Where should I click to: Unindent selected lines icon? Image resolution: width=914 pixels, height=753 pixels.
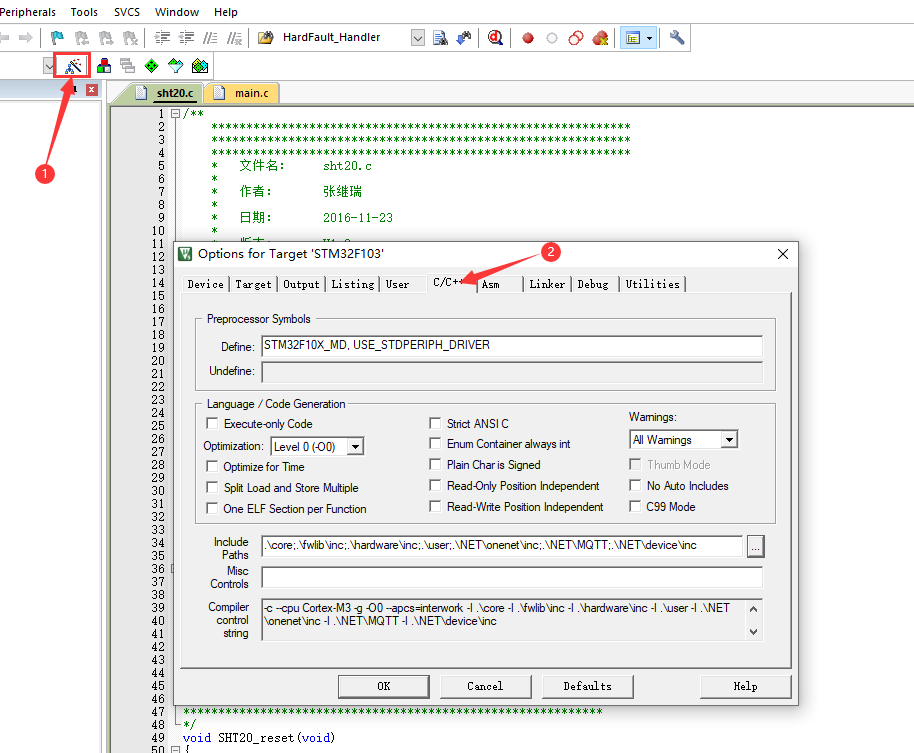[187, 38]
